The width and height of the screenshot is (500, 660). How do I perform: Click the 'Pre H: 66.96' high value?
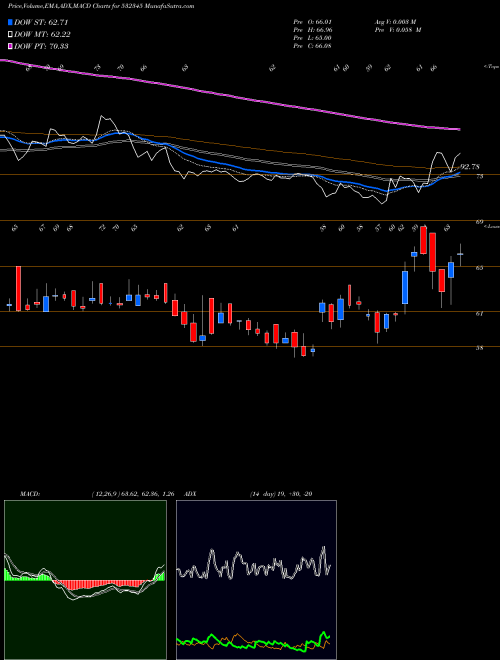(313, 30)
